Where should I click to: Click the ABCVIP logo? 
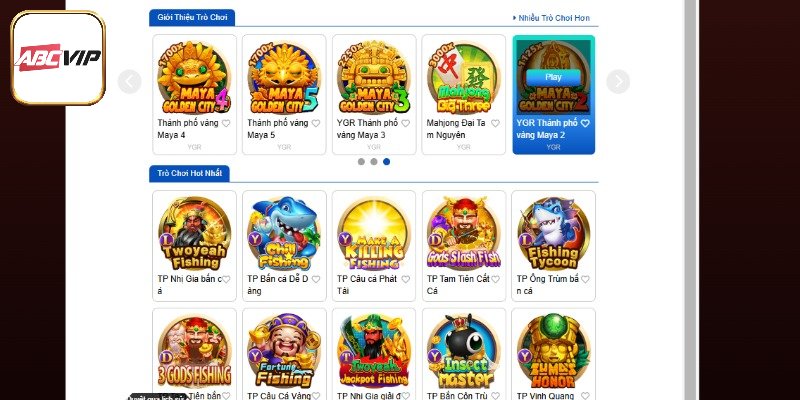pyautogui.click(x=58, y=58)
